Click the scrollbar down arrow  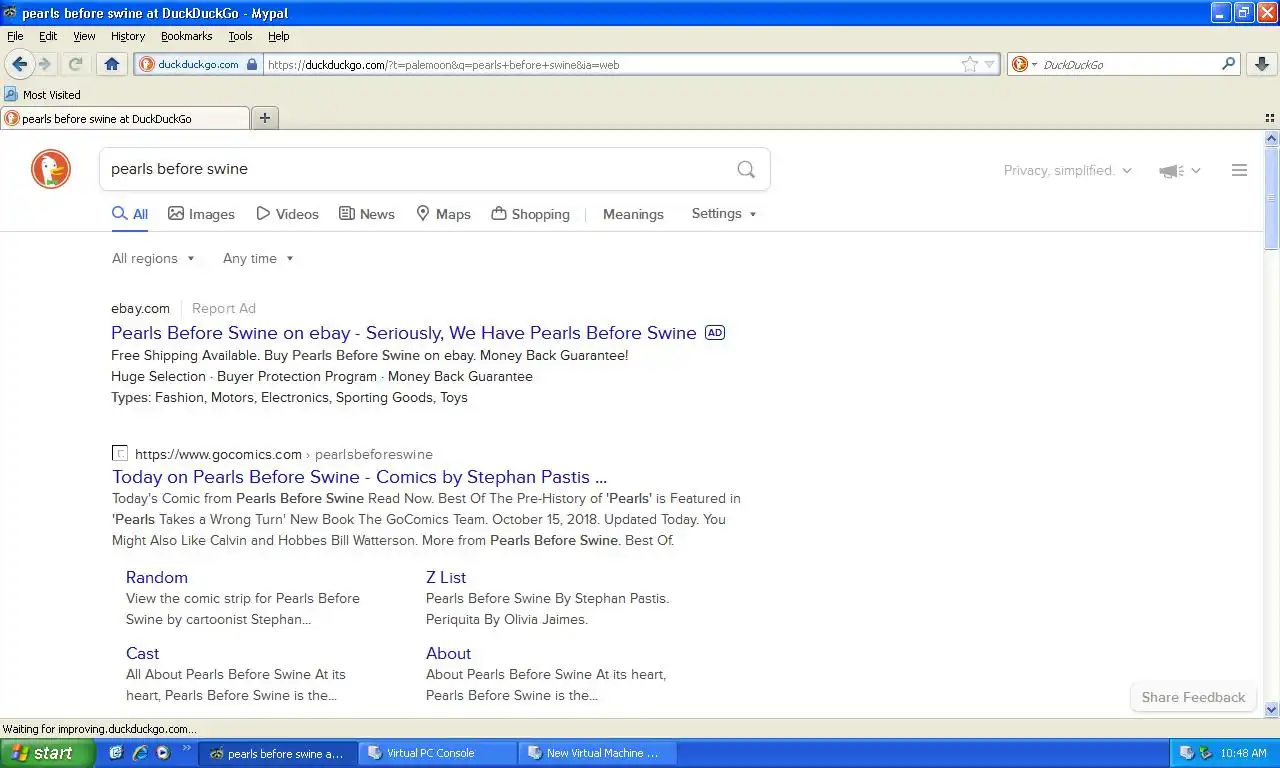point(1271,709)
